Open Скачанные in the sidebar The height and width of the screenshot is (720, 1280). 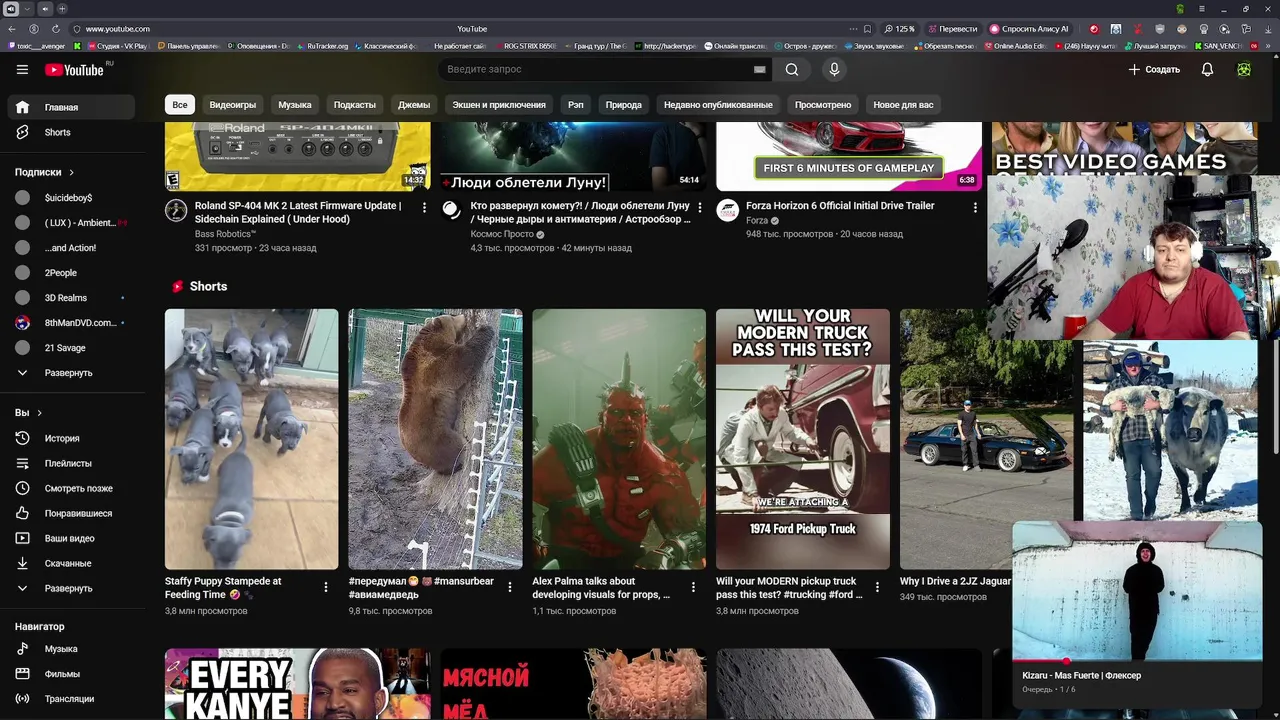[71, 563]
